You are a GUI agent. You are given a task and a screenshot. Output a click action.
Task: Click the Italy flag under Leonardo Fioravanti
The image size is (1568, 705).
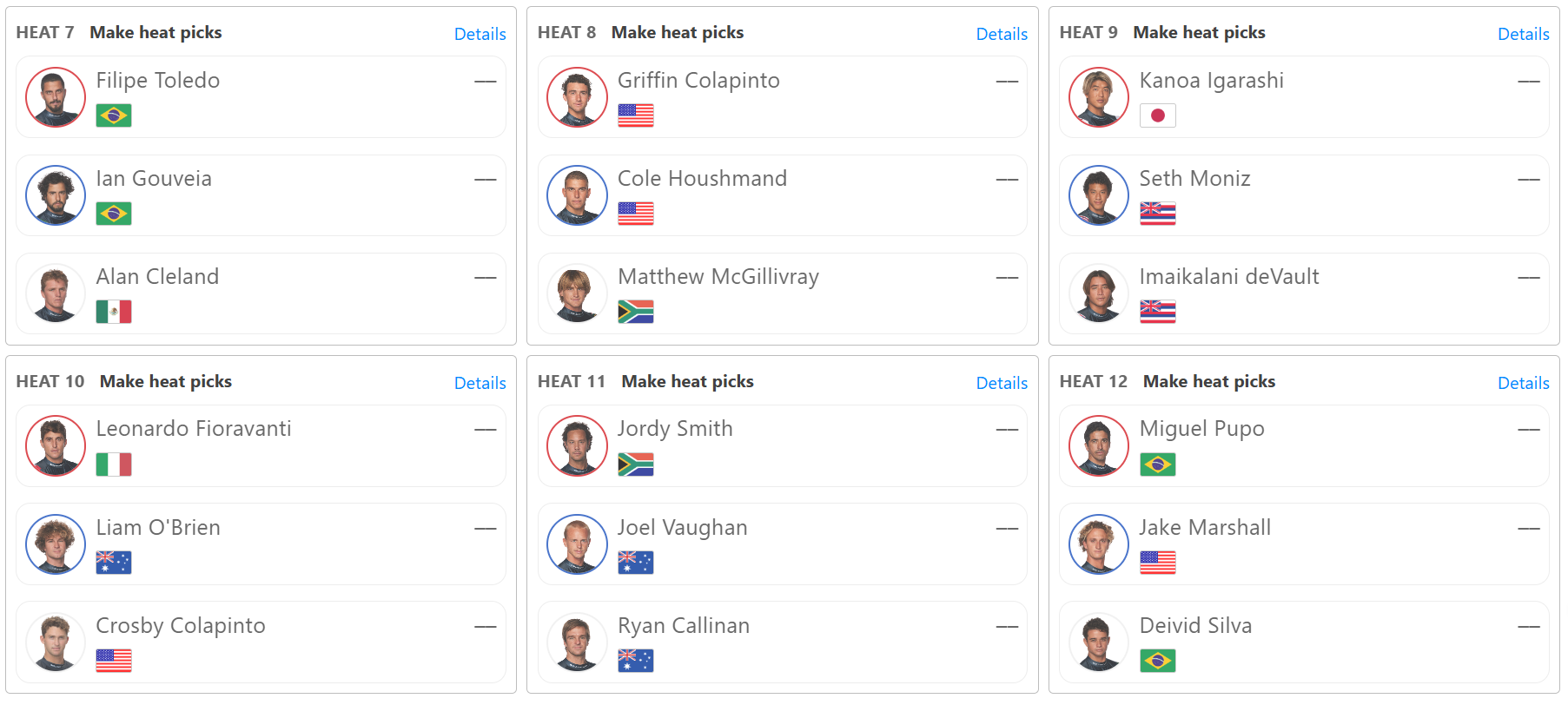(x=114, y=465)
